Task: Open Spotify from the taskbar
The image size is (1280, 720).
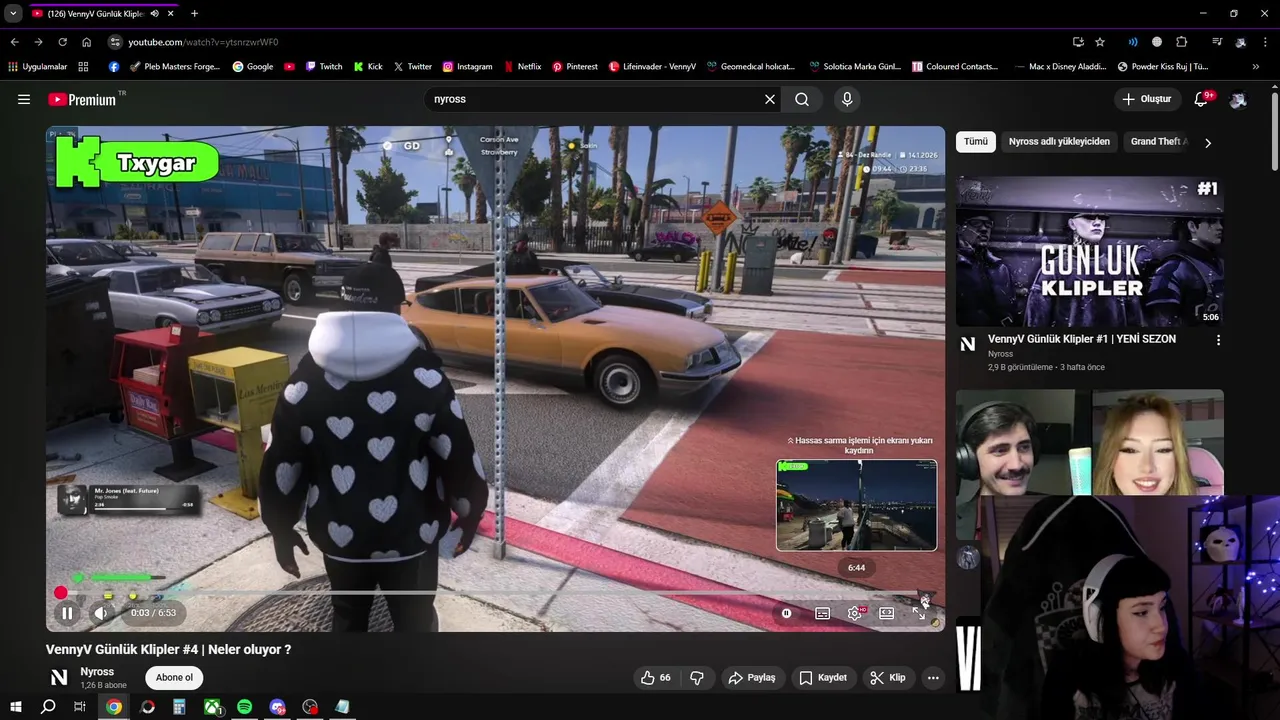Action: 245,707
